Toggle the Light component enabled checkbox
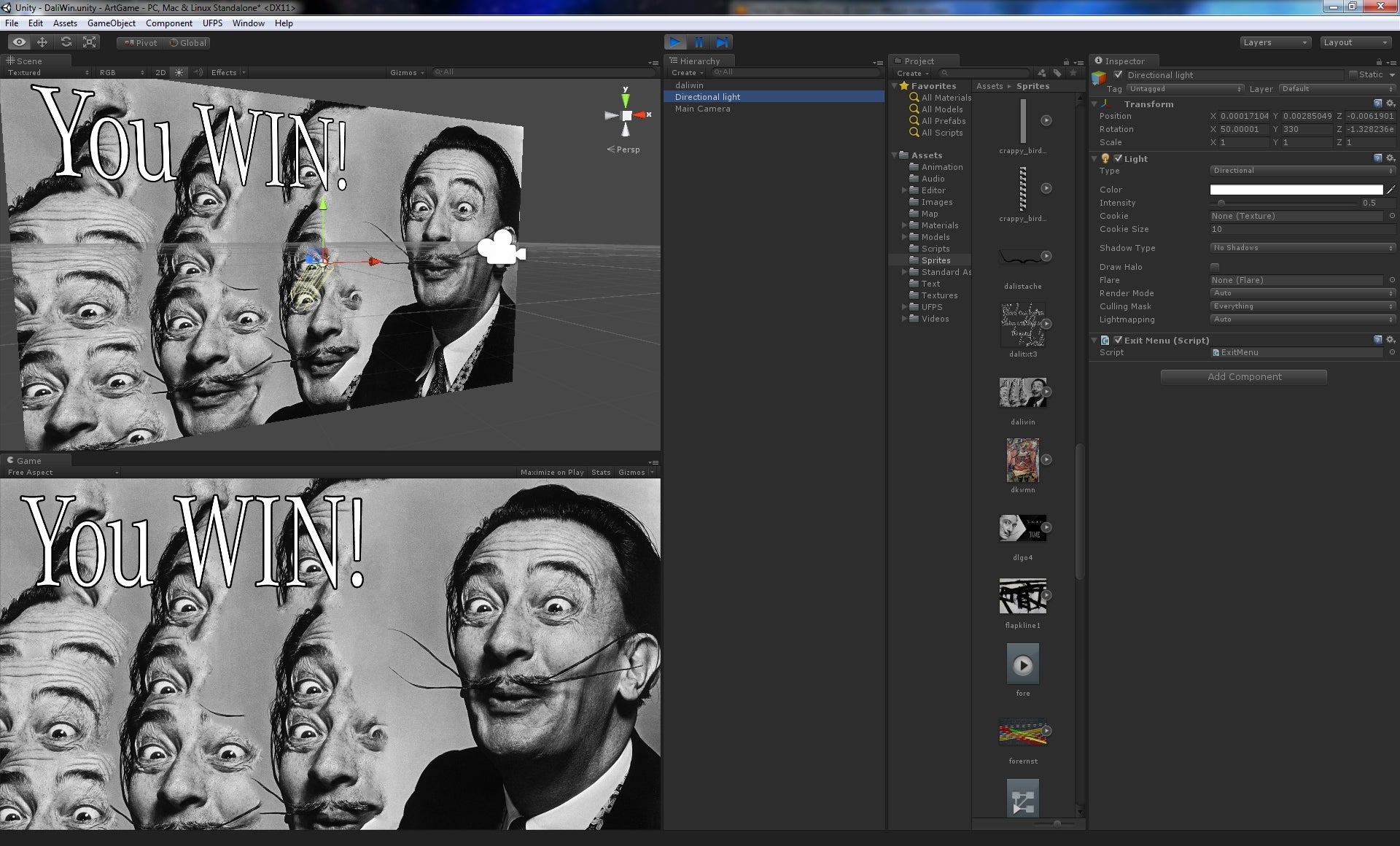1400x846 pixels. [1118, 158]
